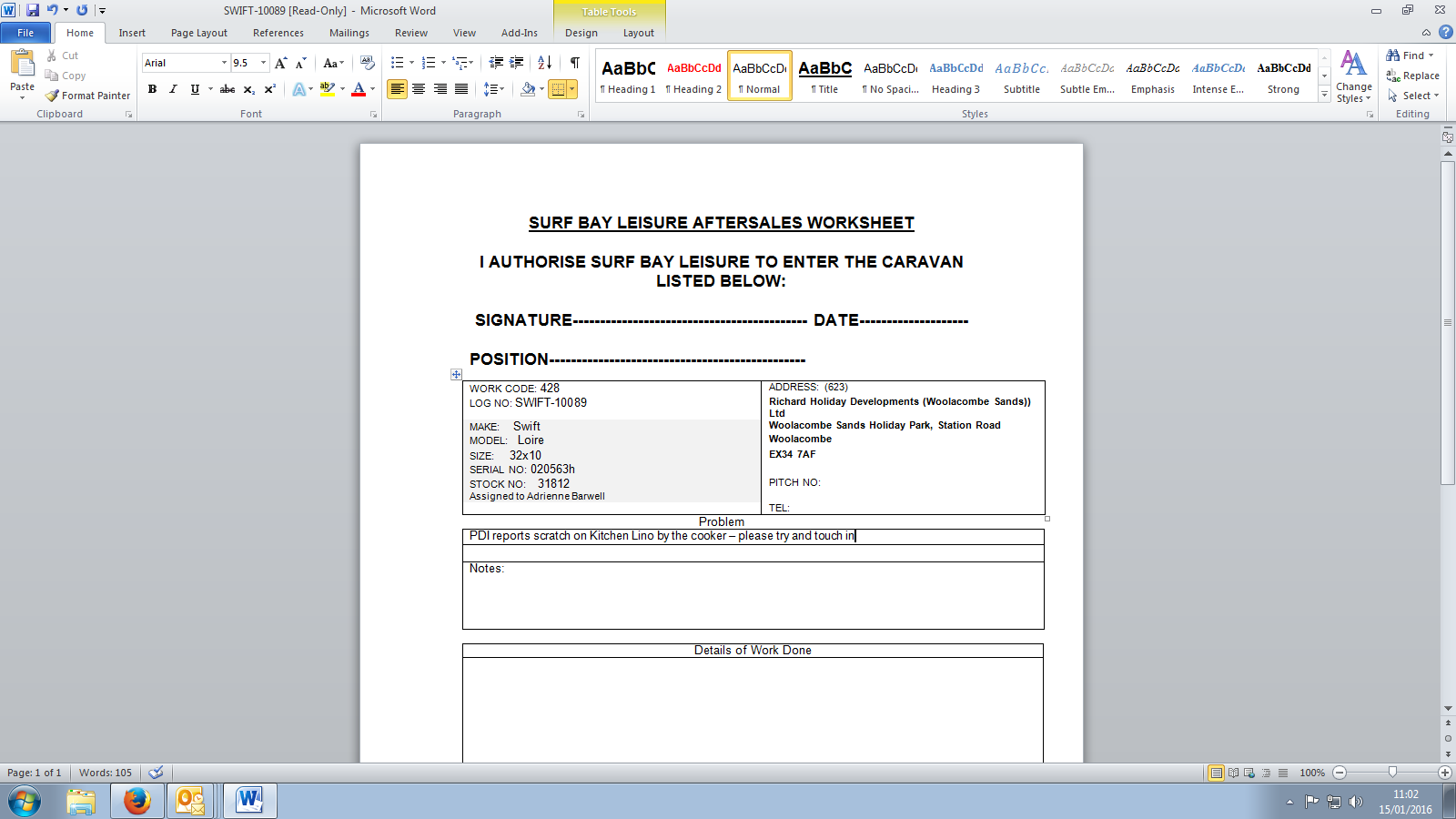The height and width of the screenshot is (819, 1456).
Task: Click the proofing errors icon in status bar
Action: (x=156, y=773)
